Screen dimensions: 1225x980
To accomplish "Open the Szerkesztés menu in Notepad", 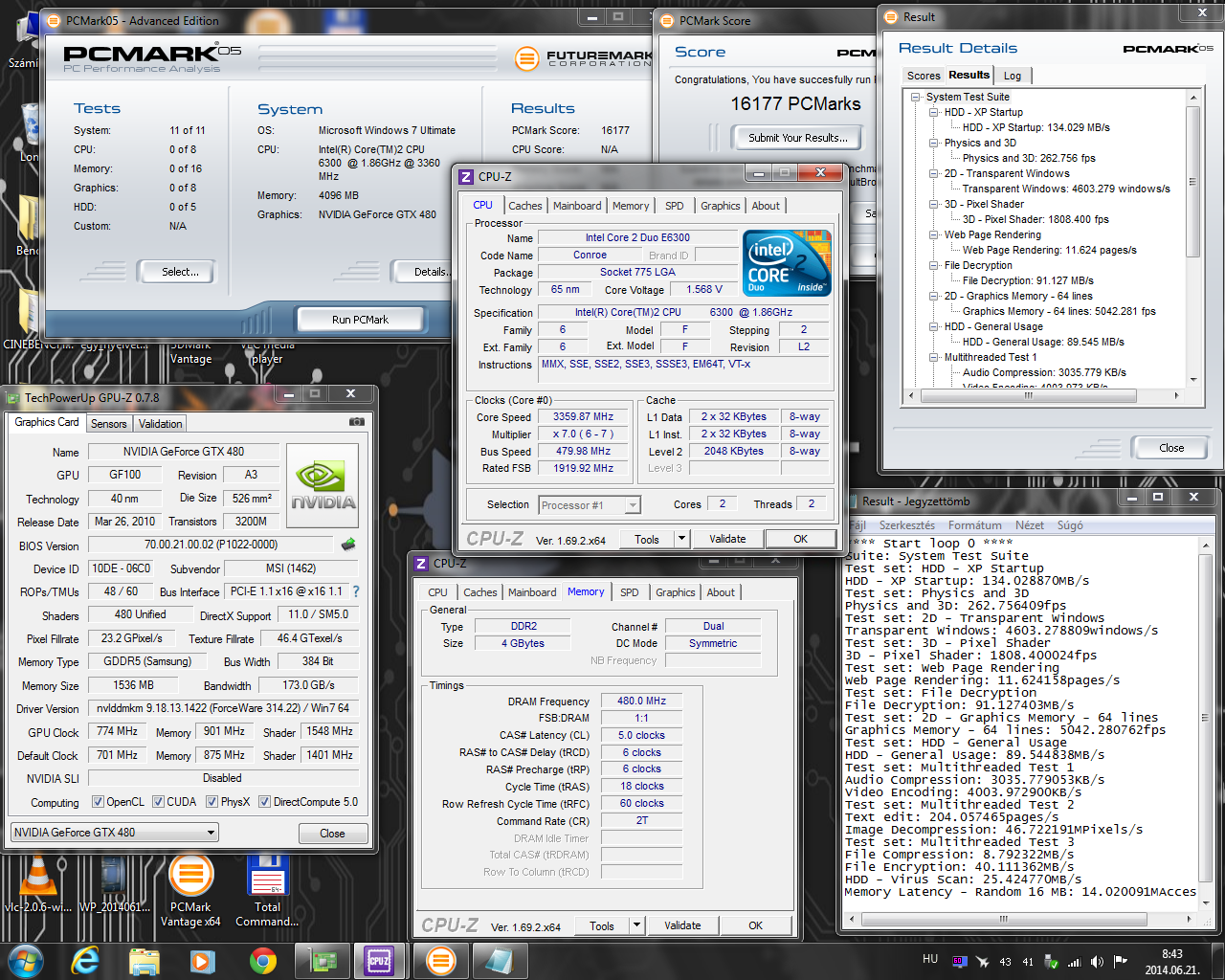I will coord(907,525).
